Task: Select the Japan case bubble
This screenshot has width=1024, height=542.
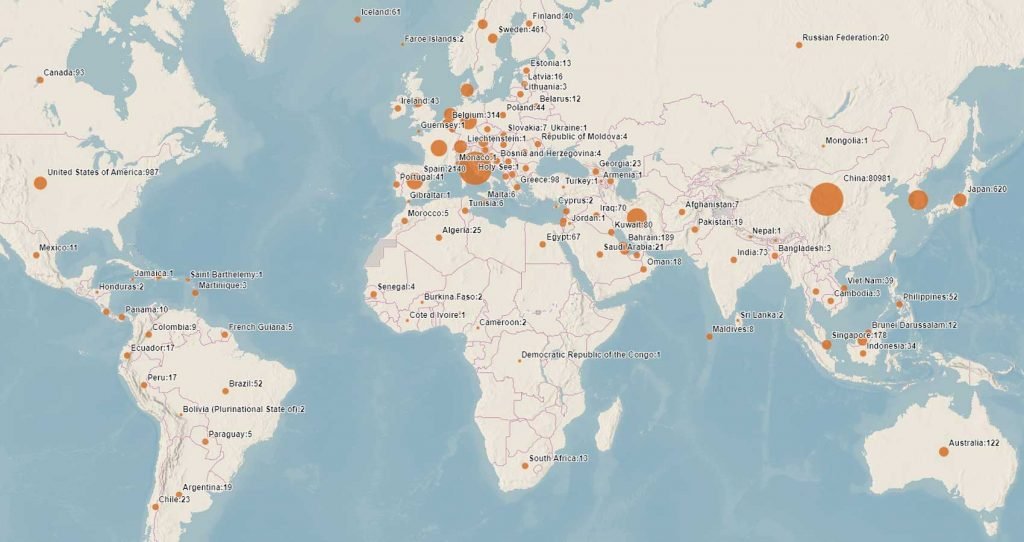Action: click(x=959, y=200)
